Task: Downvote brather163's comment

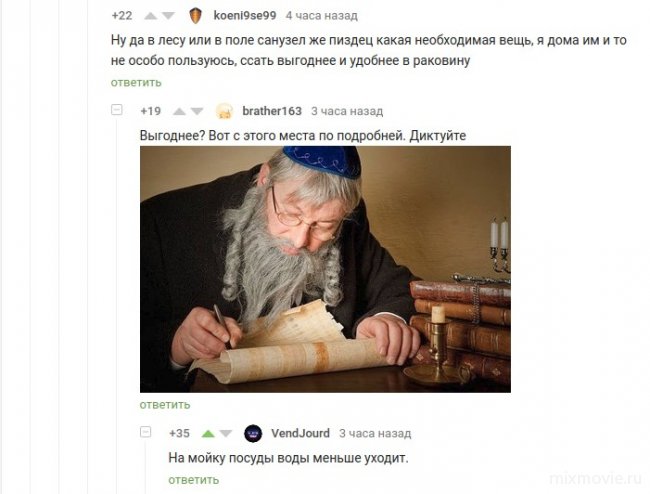Action: 197,111
